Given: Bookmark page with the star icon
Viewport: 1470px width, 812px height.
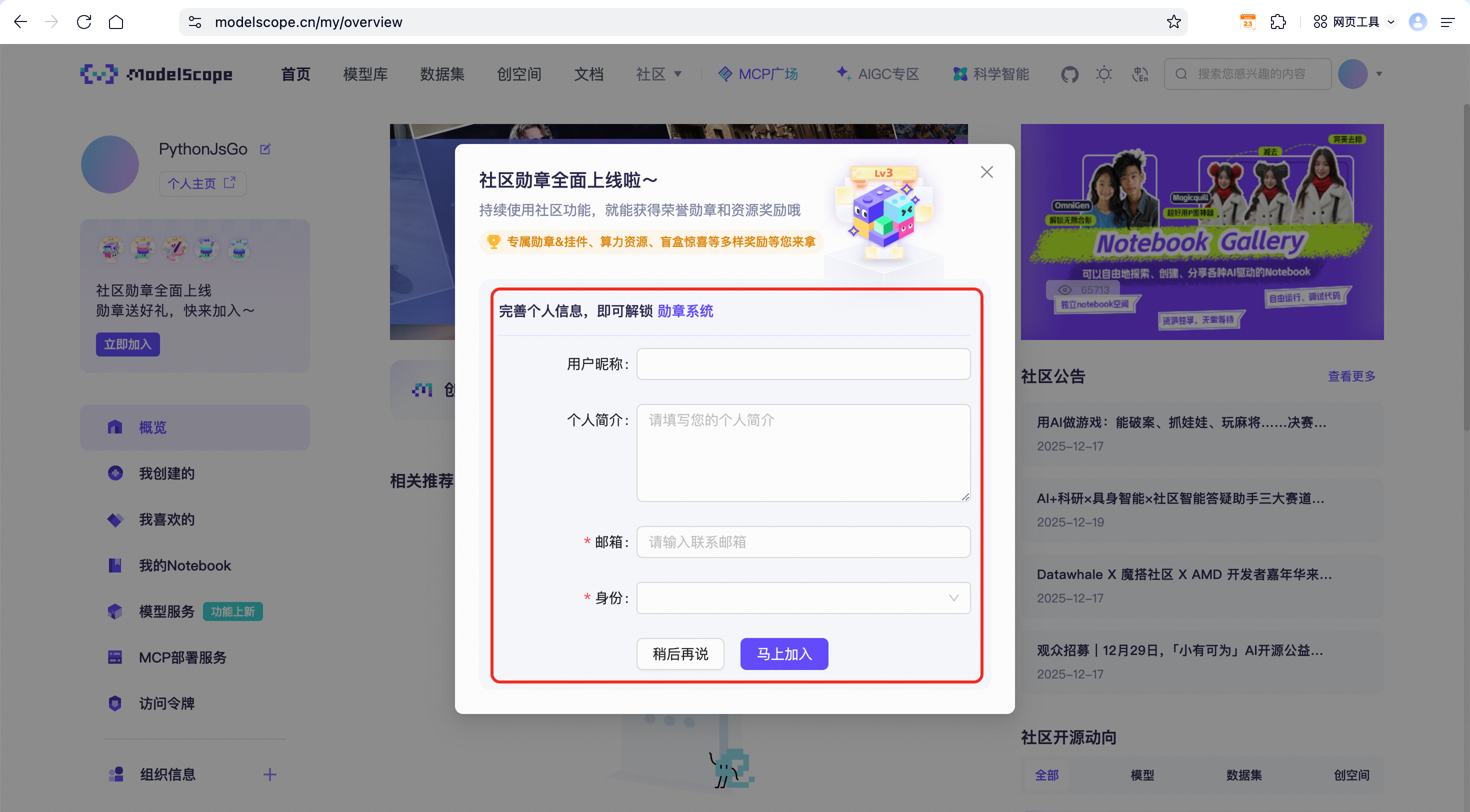Looking at the screenshot, I should click(x=1173, y=21).
